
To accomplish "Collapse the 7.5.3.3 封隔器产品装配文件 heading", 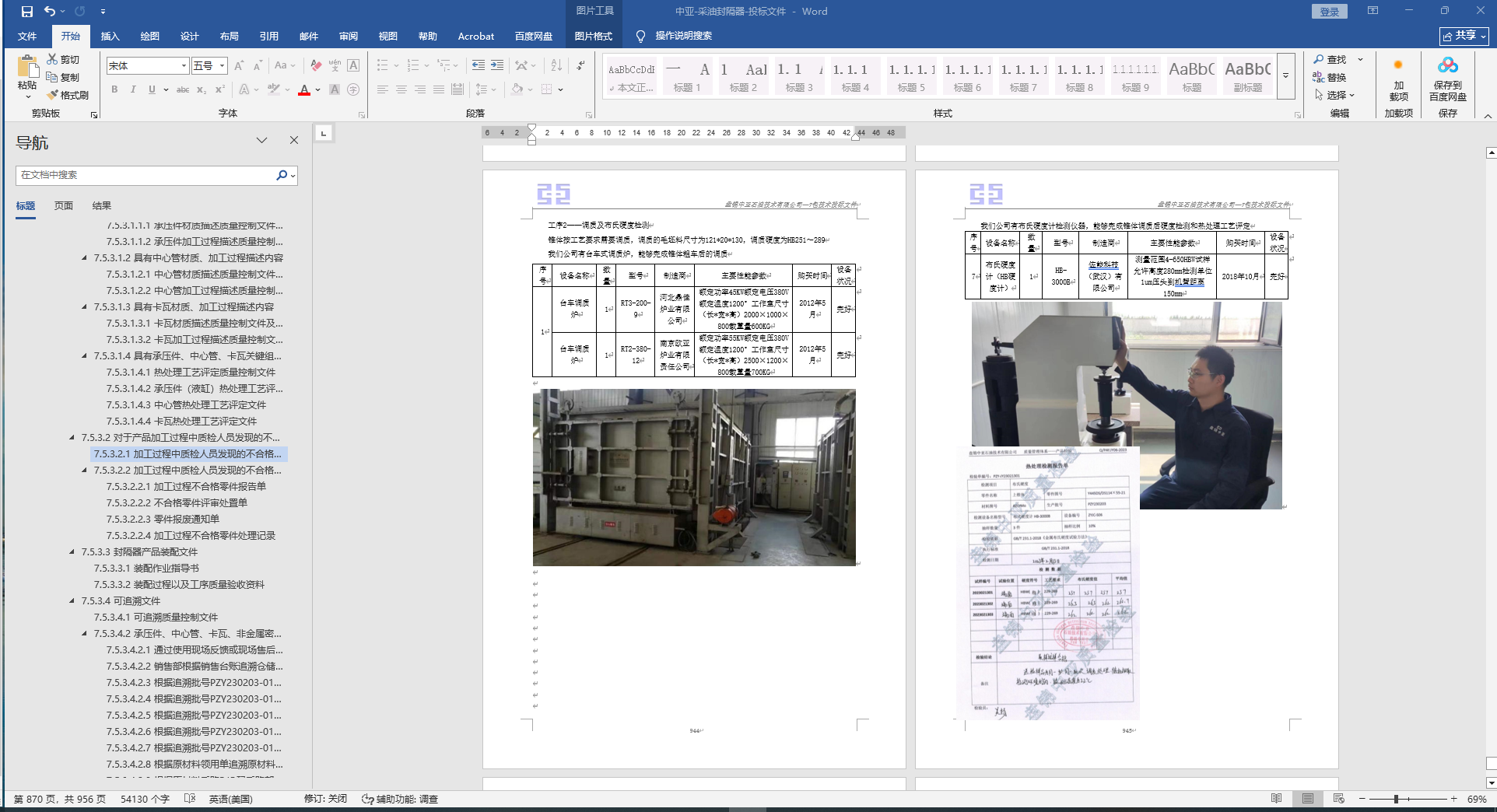I will pos(72,552).
